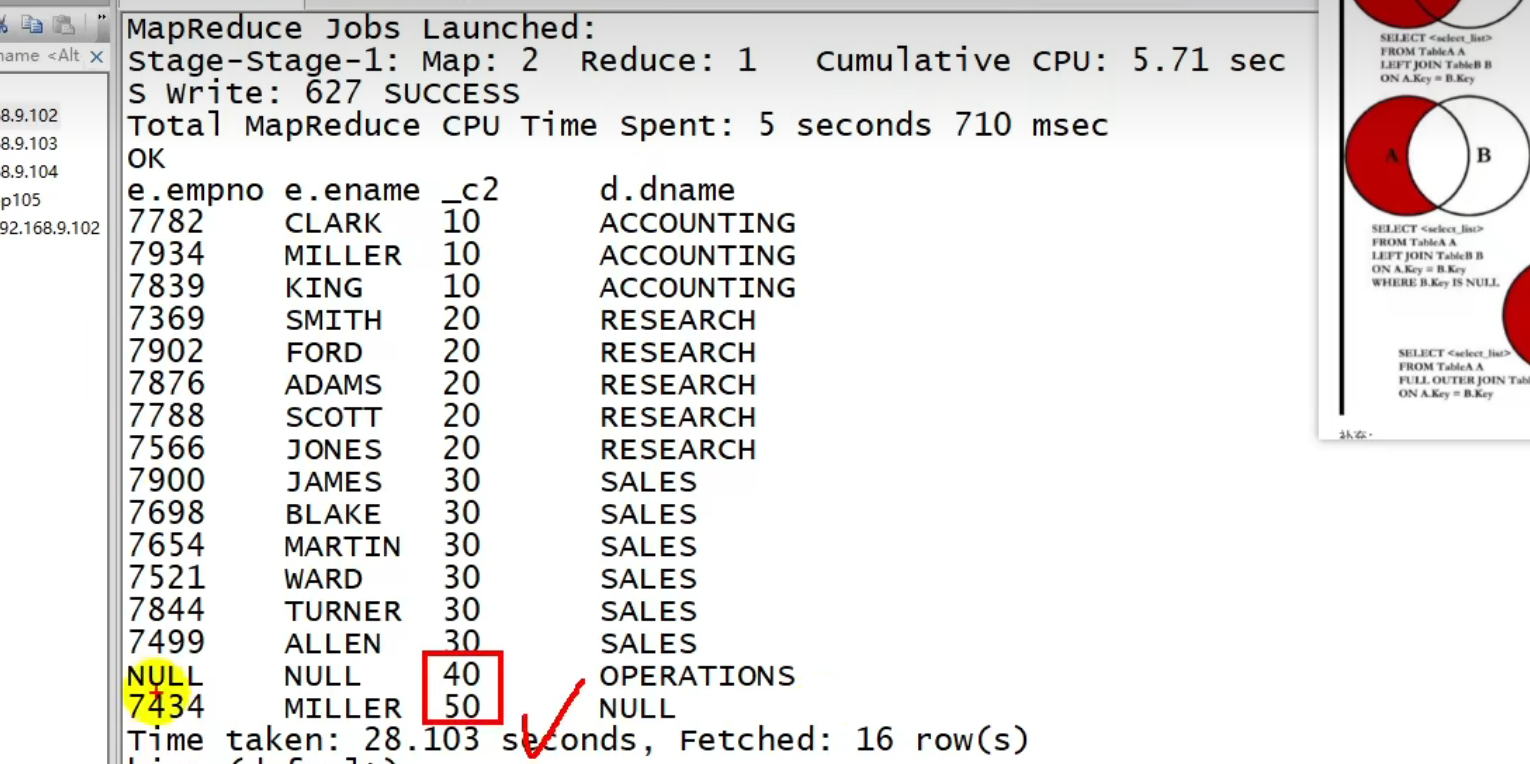
Task: Open the session ending in 8.9.104
Action: (29, 171)
